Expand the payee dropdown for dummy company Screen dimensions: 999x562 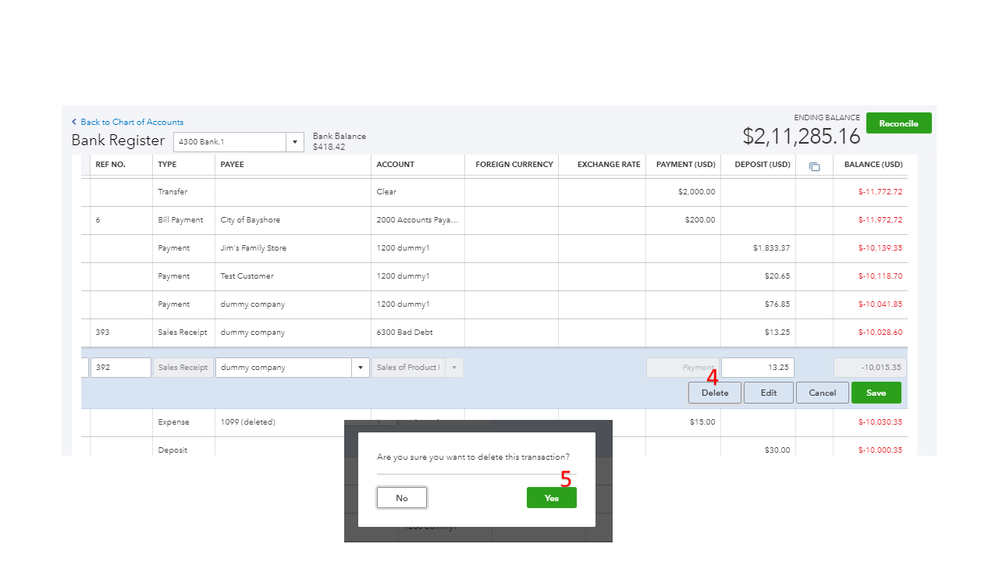[x=360, y=368]
